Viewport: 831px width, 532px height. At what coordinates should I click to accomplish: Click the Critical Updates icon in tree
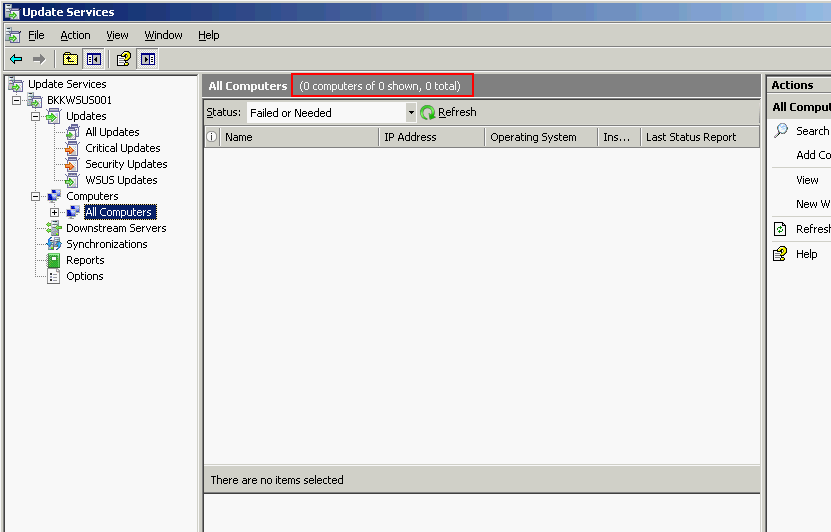pos(73,148)
